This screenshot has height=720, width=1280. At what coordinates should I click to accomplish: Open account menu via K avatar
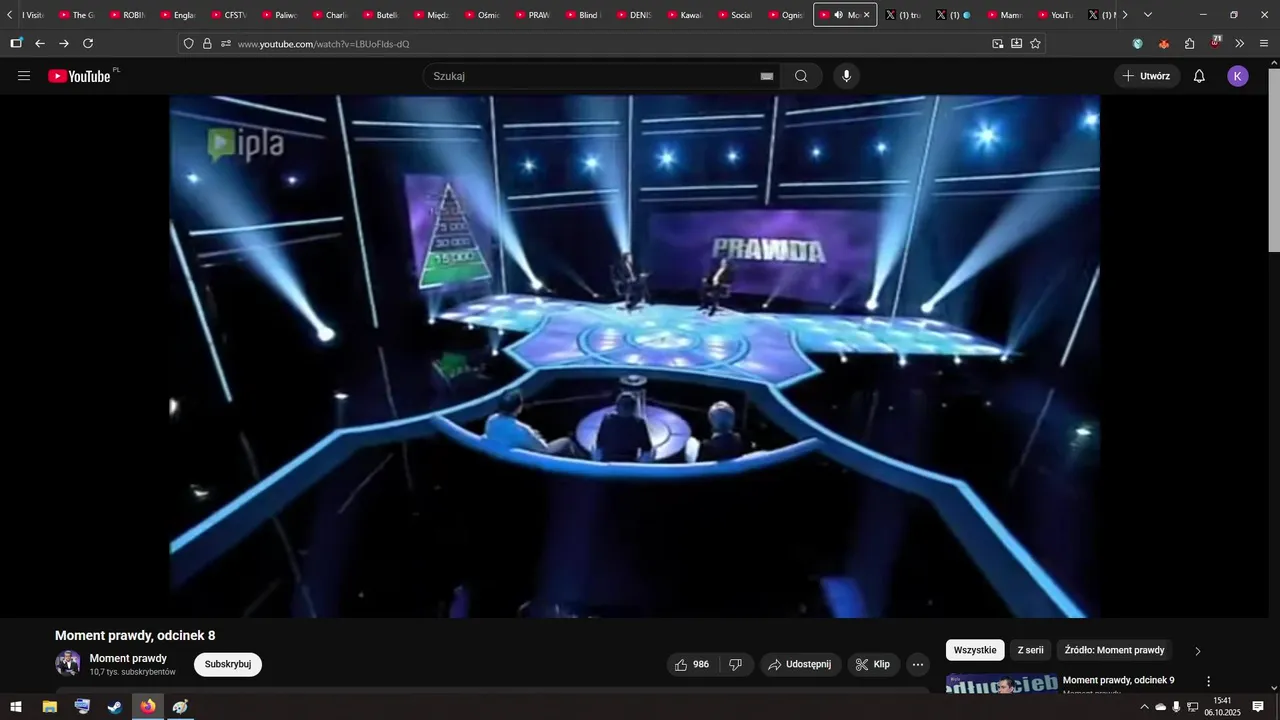[1238, 76]
